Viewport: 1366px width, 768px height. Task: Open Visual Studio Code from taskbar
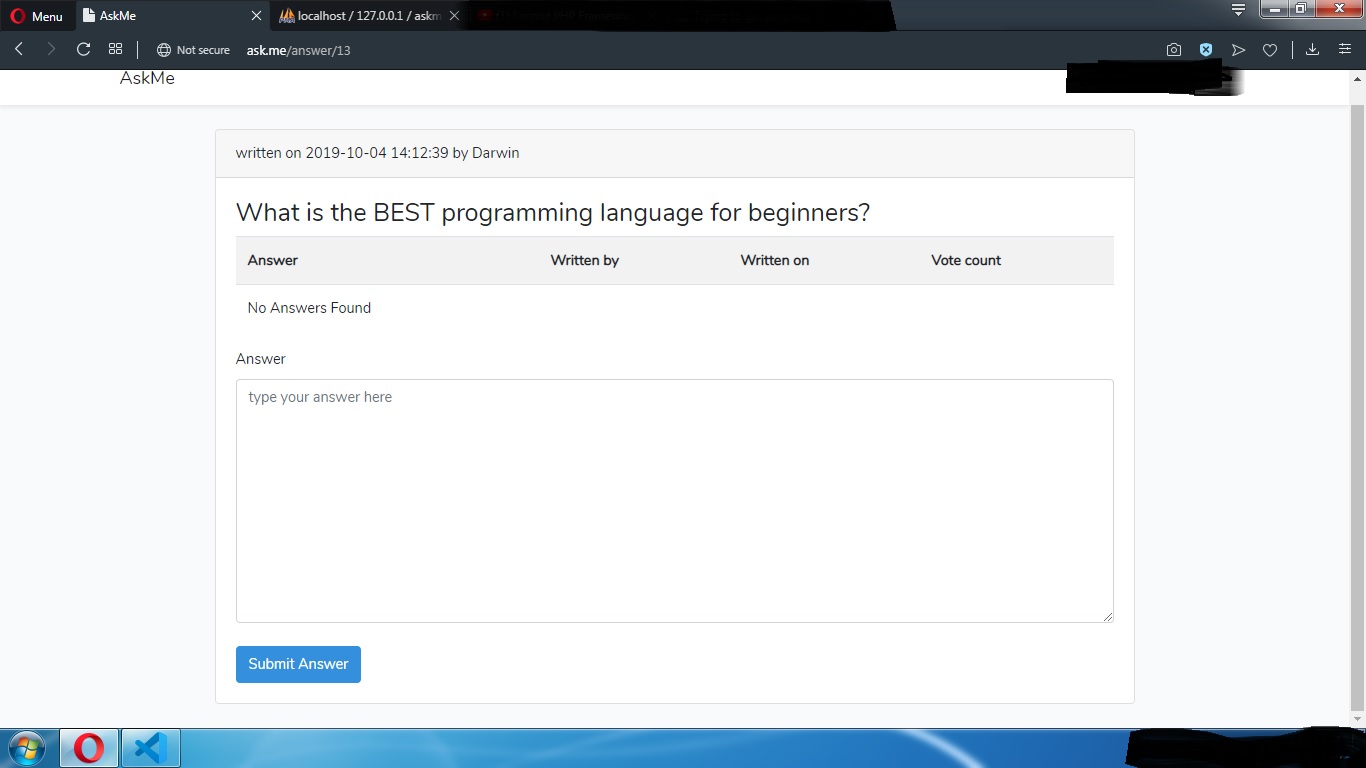pos(150,748)
